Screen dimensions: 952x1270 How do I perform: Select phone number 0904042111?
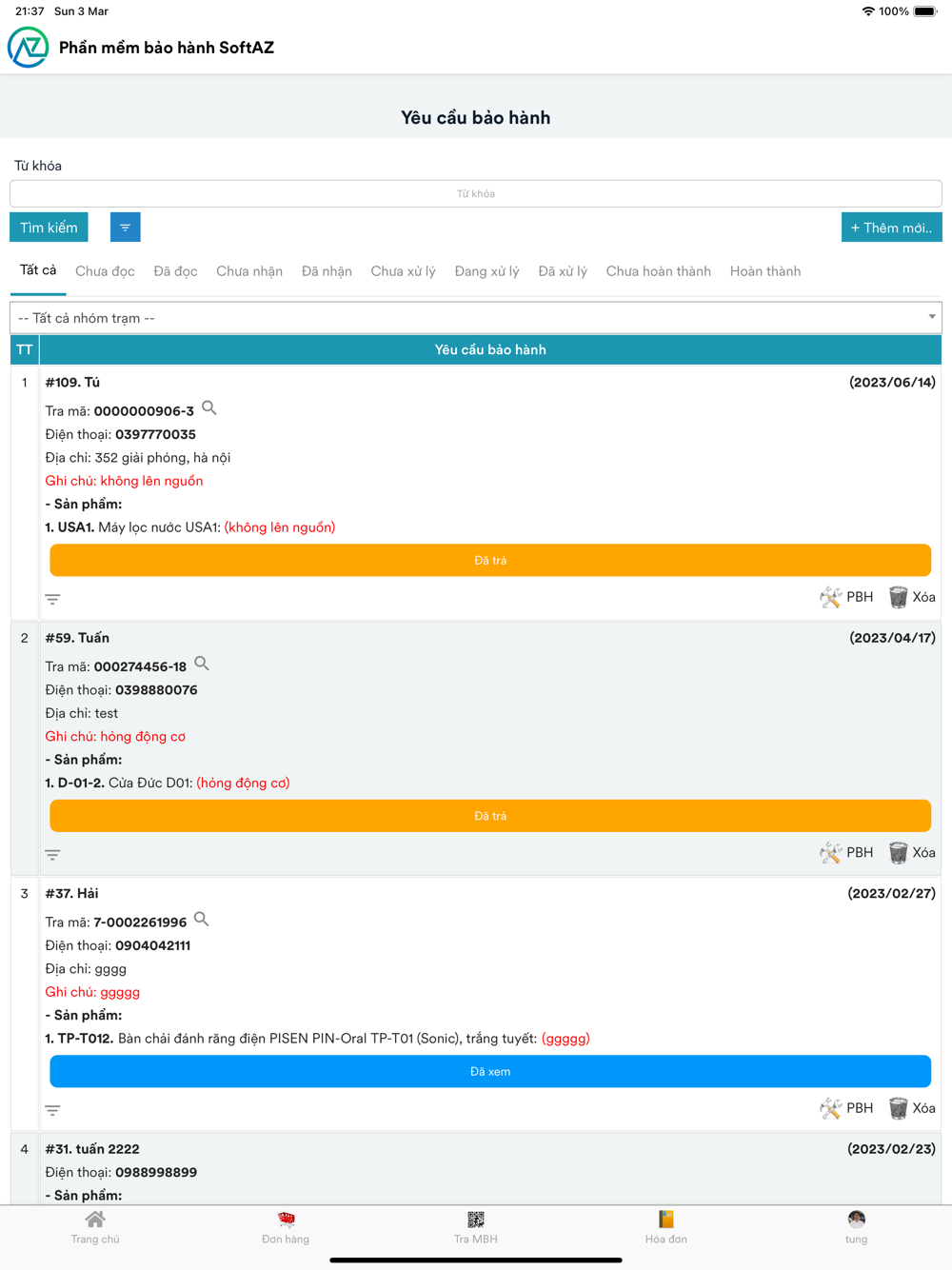[152, 945]
